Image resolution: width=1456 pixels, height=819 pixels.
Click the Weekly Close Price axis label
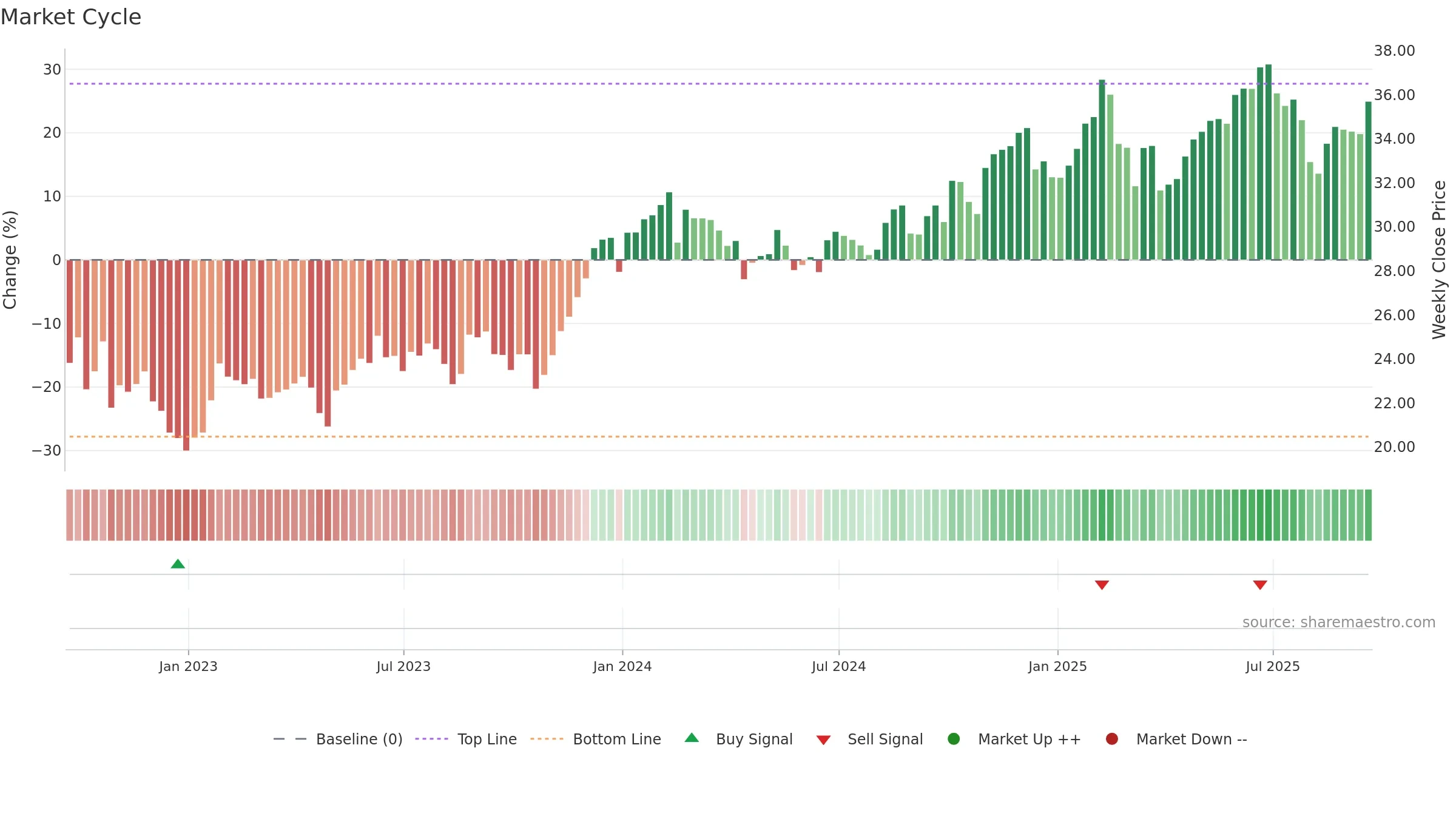point(1439,260)
